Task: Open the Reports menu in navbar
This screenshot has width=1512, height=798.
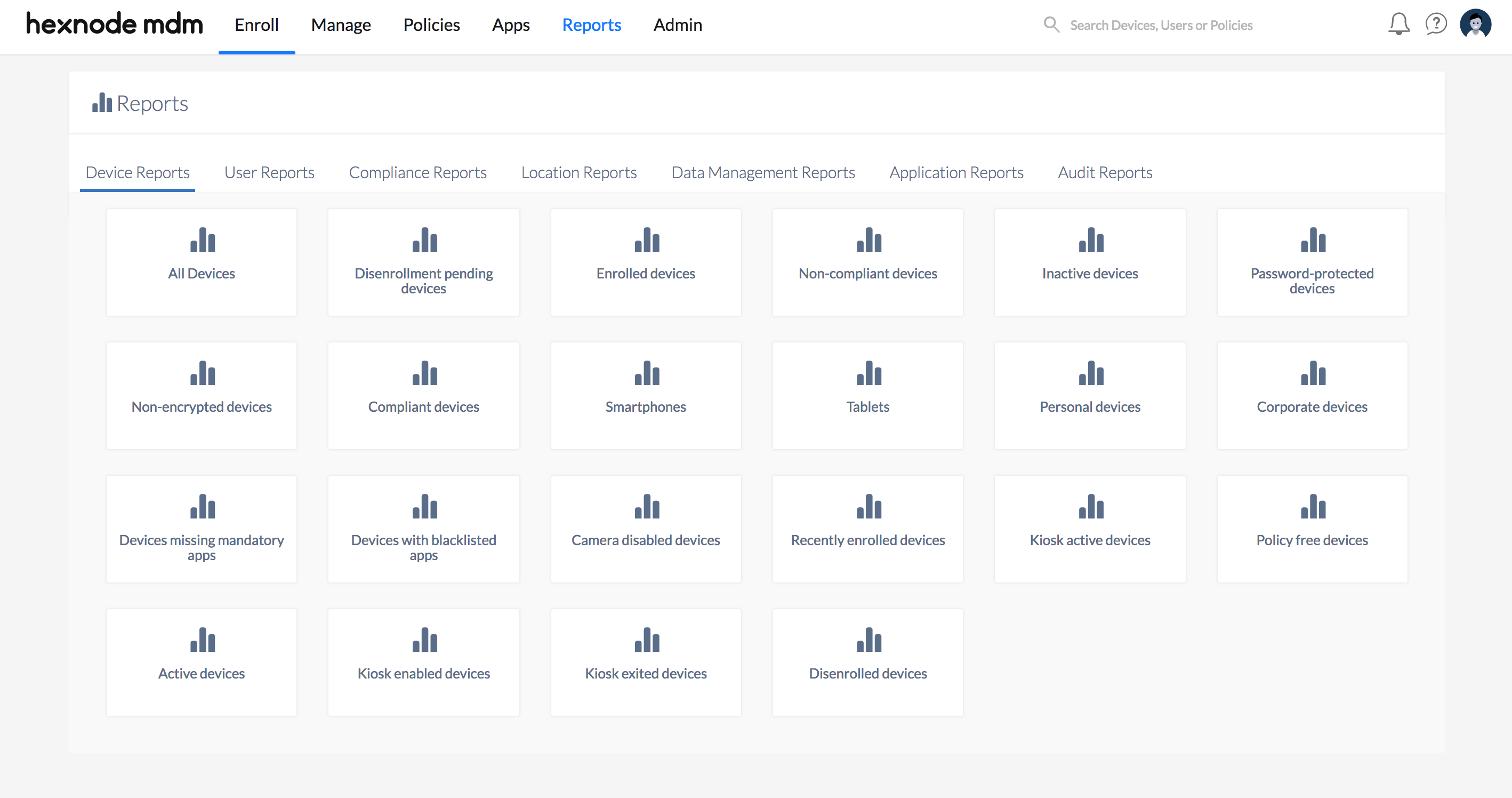Action: point(591,25)
